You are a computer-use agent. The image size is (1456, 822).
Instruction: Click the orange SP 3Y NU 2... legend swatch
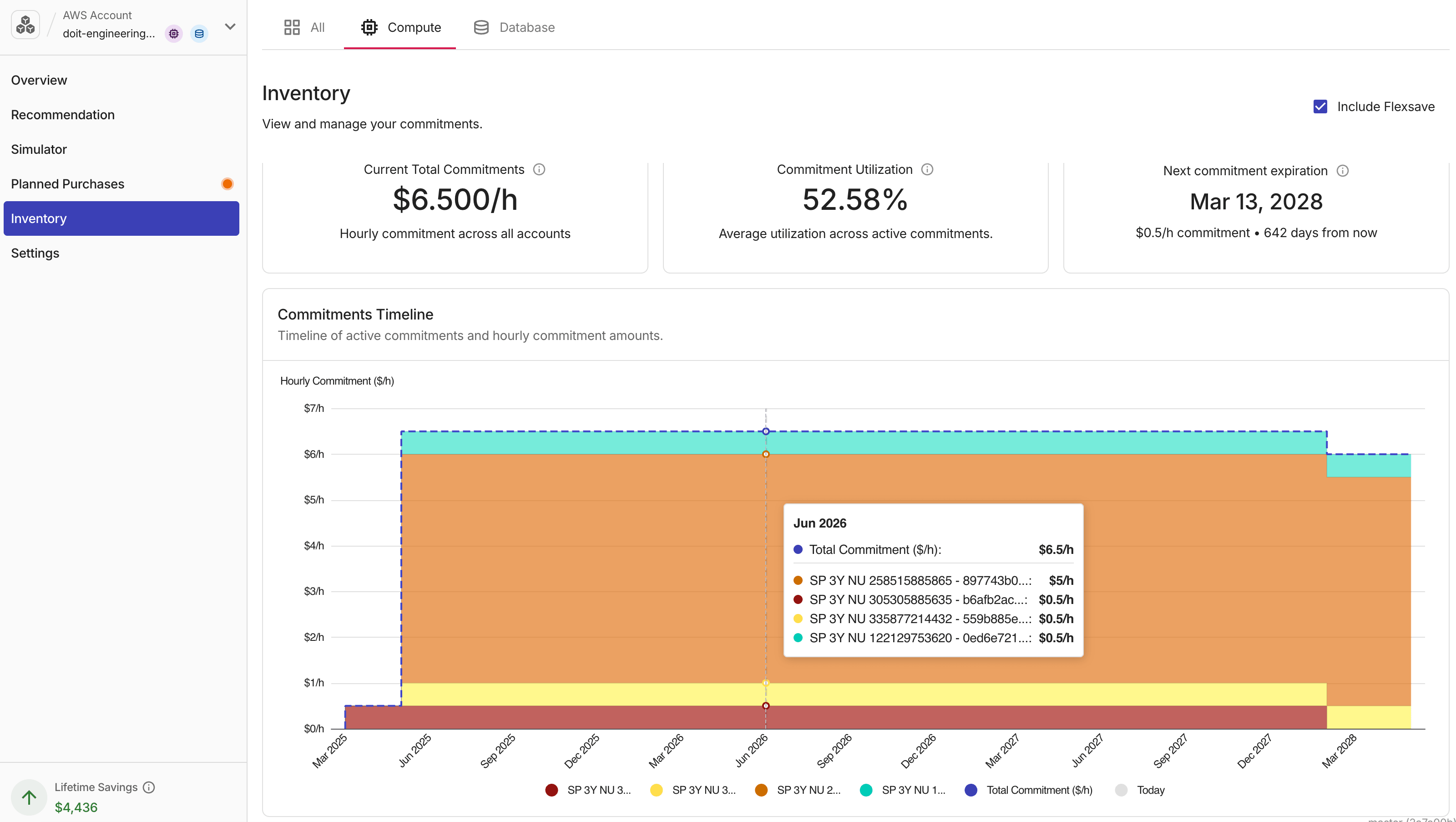pyautogui.click(x=761, y=790)
